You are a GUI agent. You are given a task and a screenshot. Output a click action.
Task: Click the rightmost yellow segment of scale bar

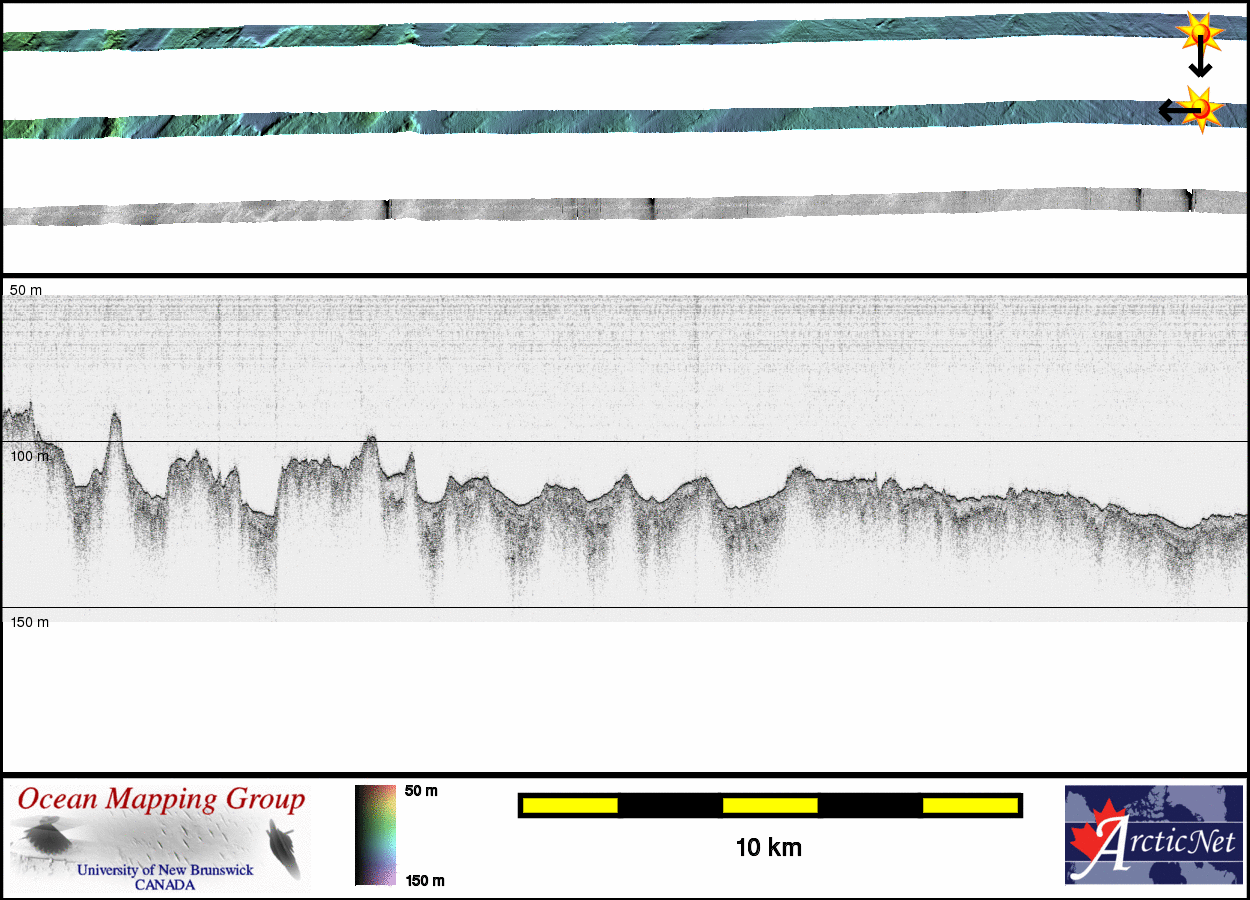(x=969, y=805)
